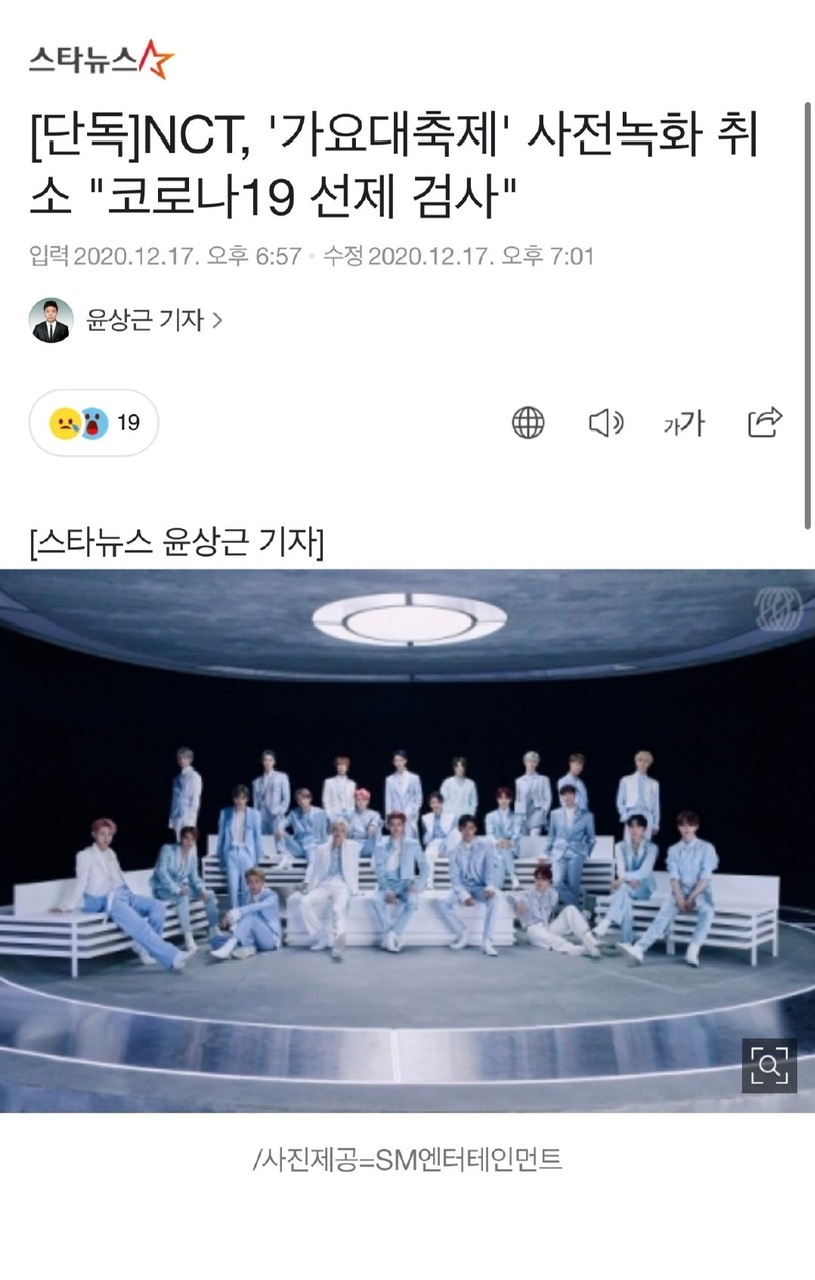
Task: Open the reactions count 19 pill
Action: [x=94, y=423]
